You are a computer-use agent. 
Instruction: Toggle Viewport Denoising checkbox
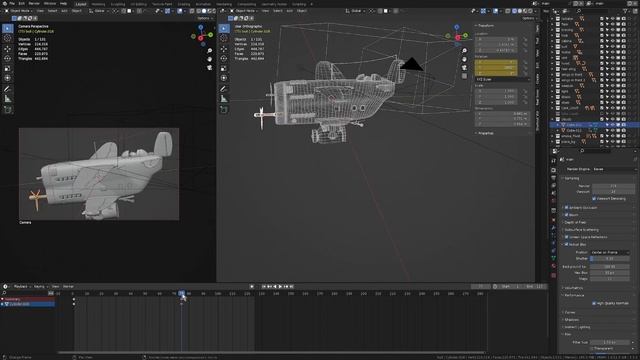click(594, 198)
